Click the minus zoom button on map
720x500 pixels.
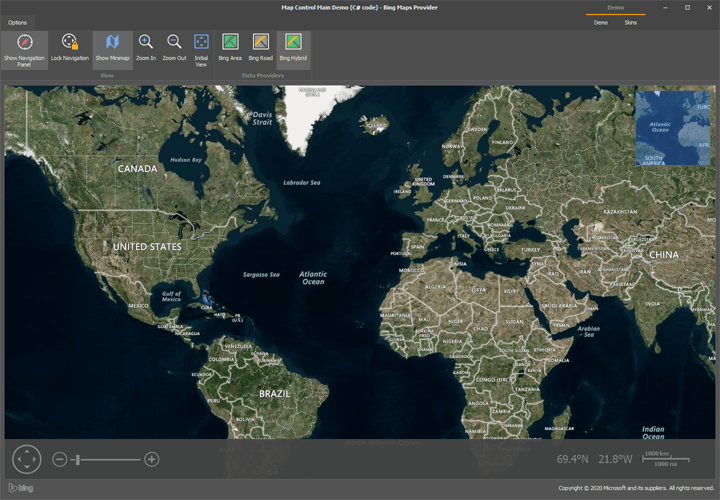(60, 459)
